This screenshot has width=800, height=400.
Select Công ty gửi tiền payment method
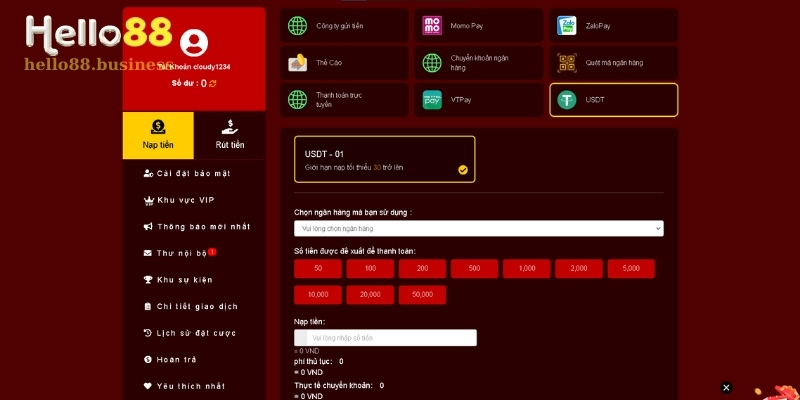point(344,26)
